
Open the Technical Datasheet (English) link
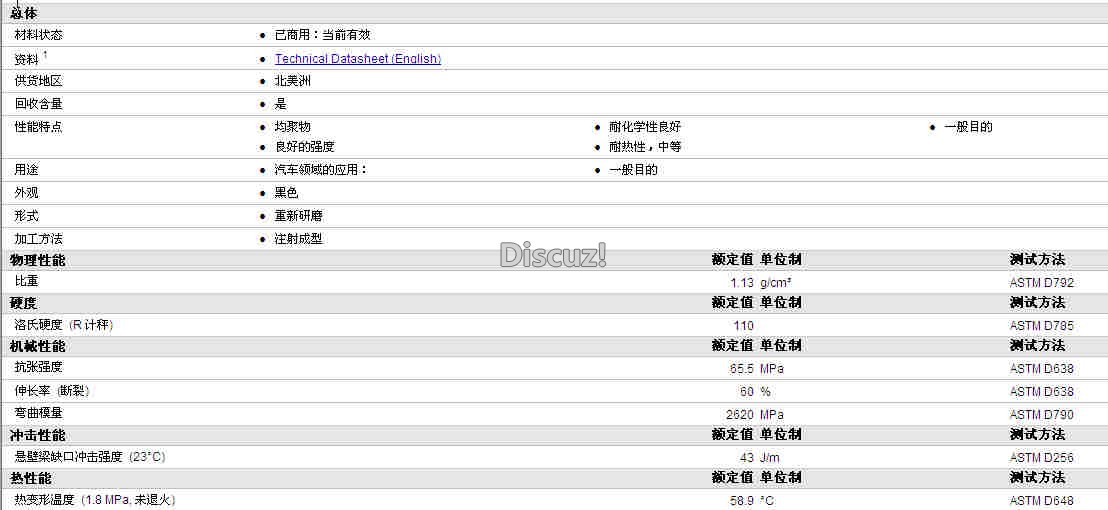point(358,59)
